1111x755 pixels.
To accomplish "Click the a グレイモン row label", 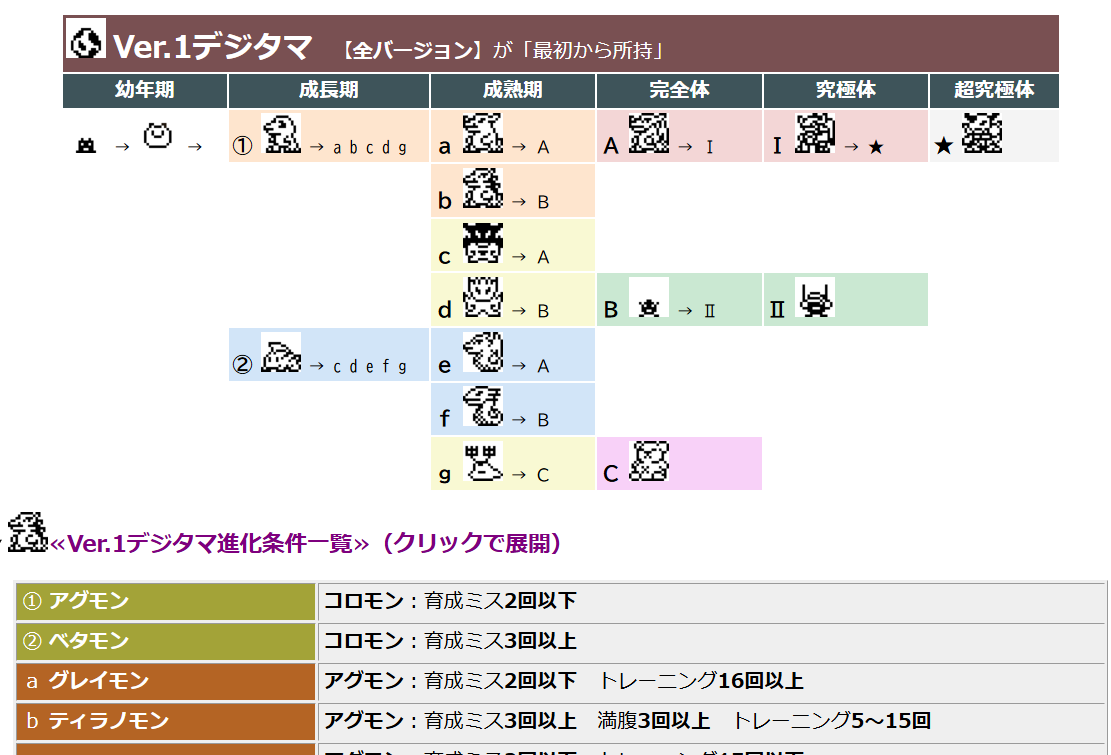I will 166,681.
